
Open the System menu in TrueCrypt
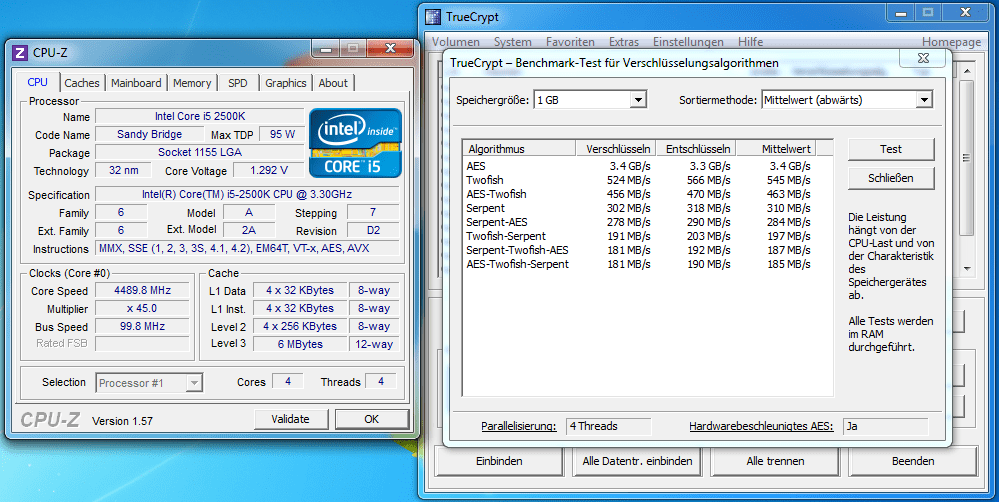coord(512,42)
